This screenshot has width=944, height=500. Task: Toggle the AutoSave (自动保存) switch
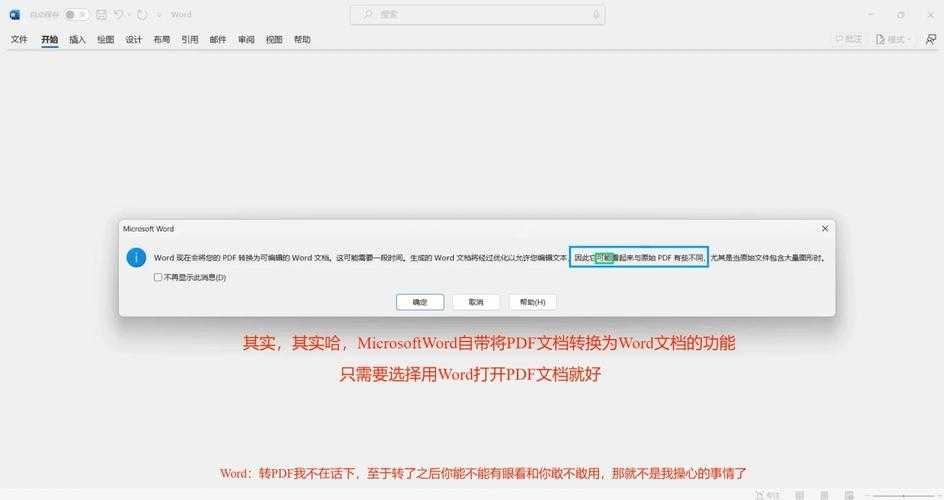[x=77, y=15]
